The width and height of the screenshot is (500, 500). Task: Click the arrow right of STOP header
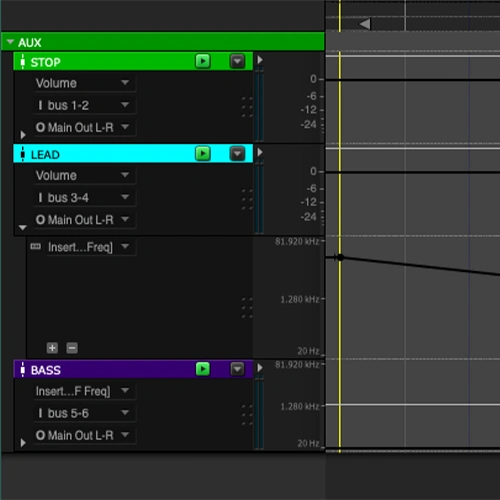260,60
